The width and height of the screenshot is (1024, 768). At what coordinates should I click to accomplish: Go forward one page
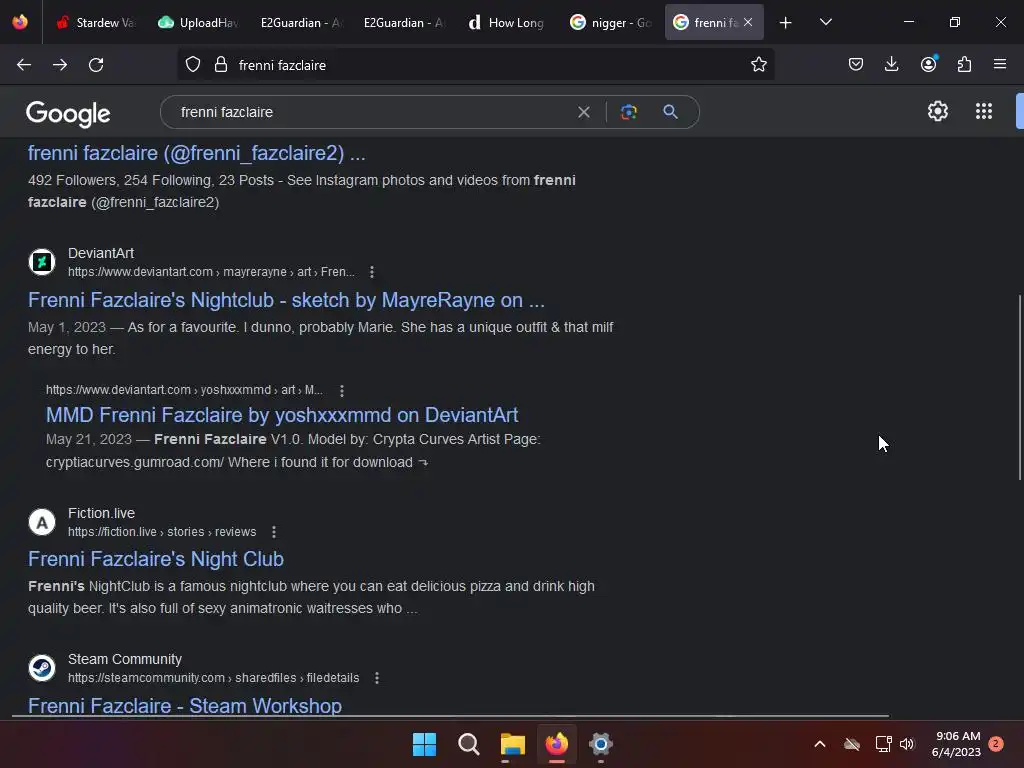coord(60,65)
